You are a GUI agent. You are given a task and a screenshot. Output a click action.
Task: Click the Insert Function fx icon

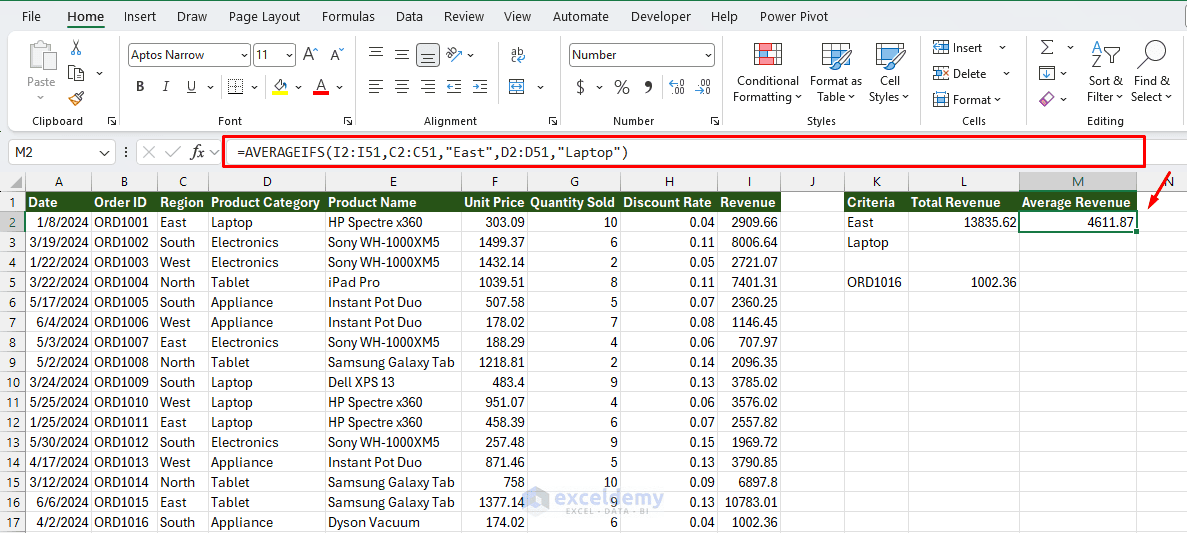[x=198, y=153]
